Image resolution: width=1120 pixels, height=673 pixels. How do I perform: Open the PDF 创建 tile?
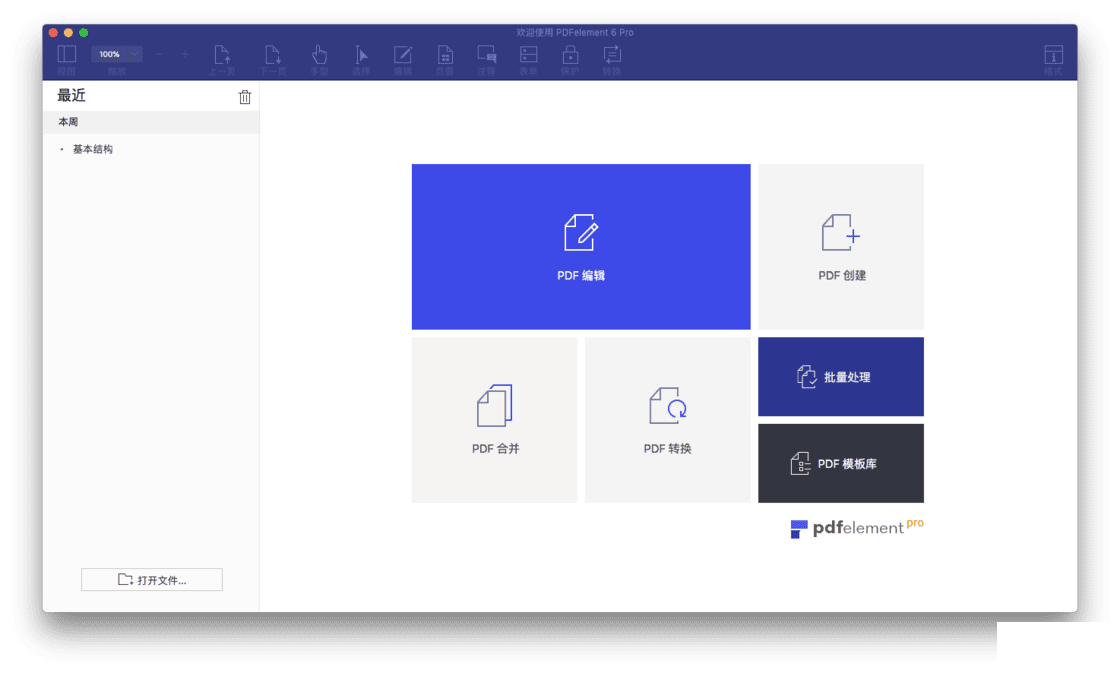(x=841, y=246)
